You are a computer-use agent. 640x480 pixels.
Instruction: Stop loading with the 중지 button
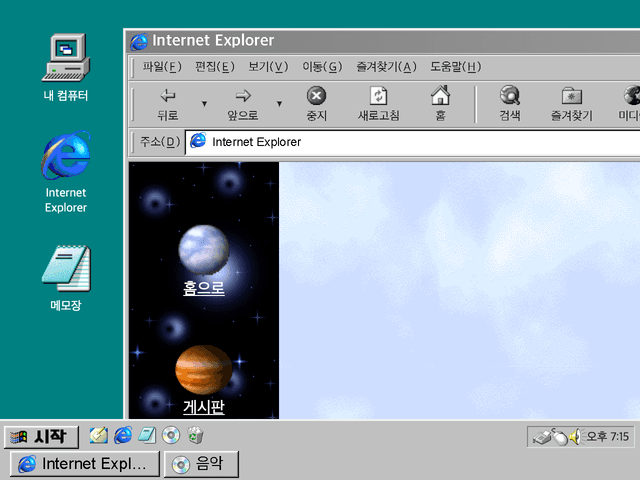[316, 103]
